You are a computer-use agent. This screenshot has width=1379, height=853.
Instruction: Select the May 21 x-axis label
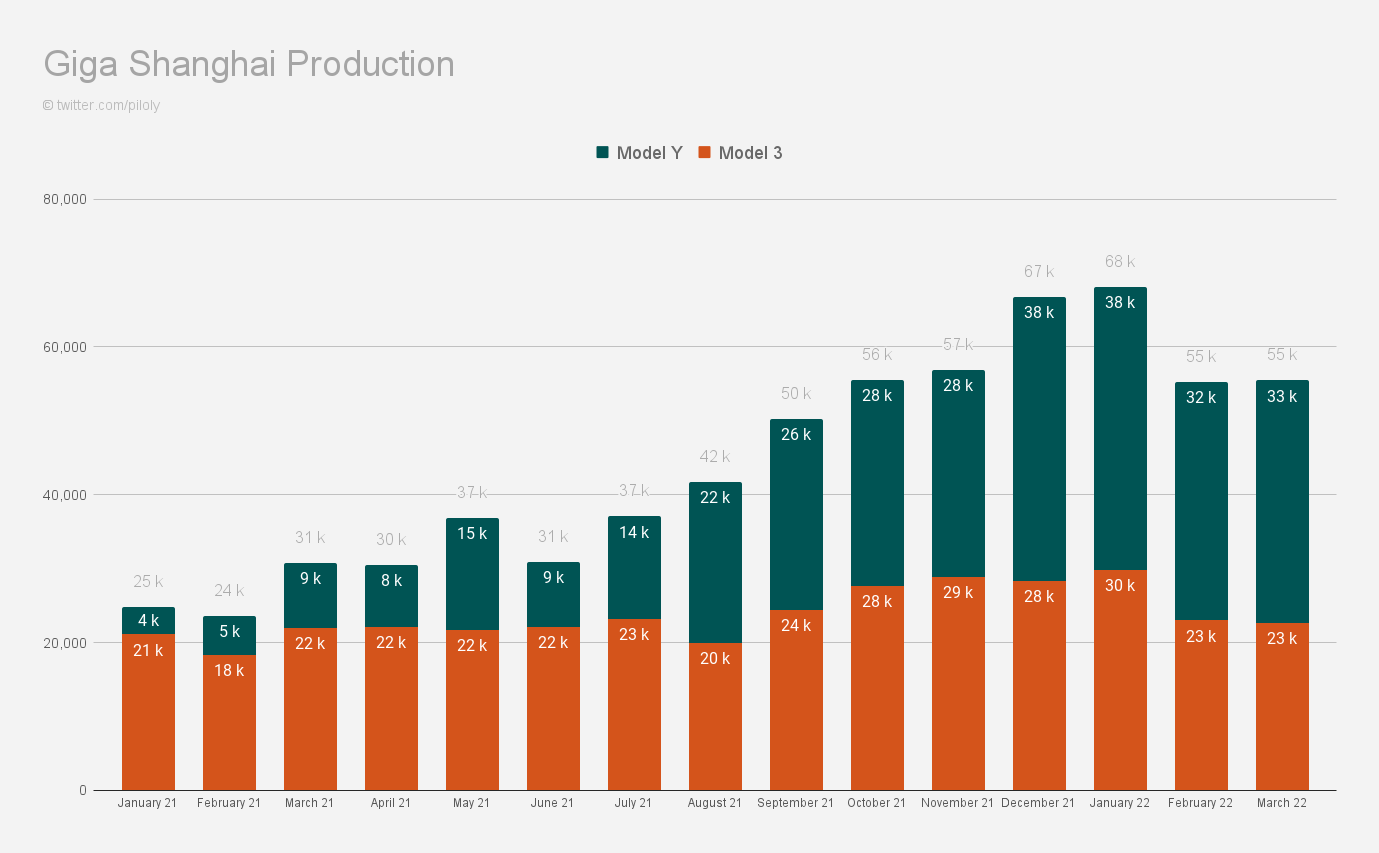pos(472,803)
